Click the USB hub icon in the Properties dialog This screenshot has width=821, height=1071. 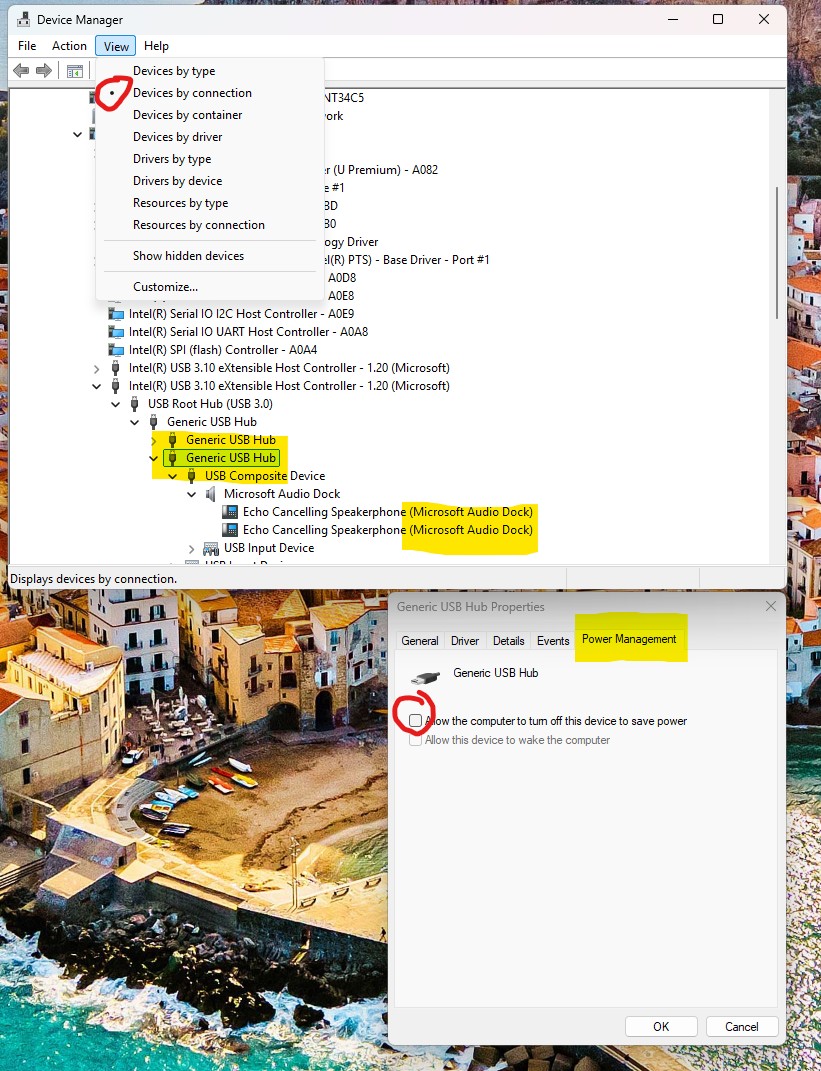tap(426, 678)
